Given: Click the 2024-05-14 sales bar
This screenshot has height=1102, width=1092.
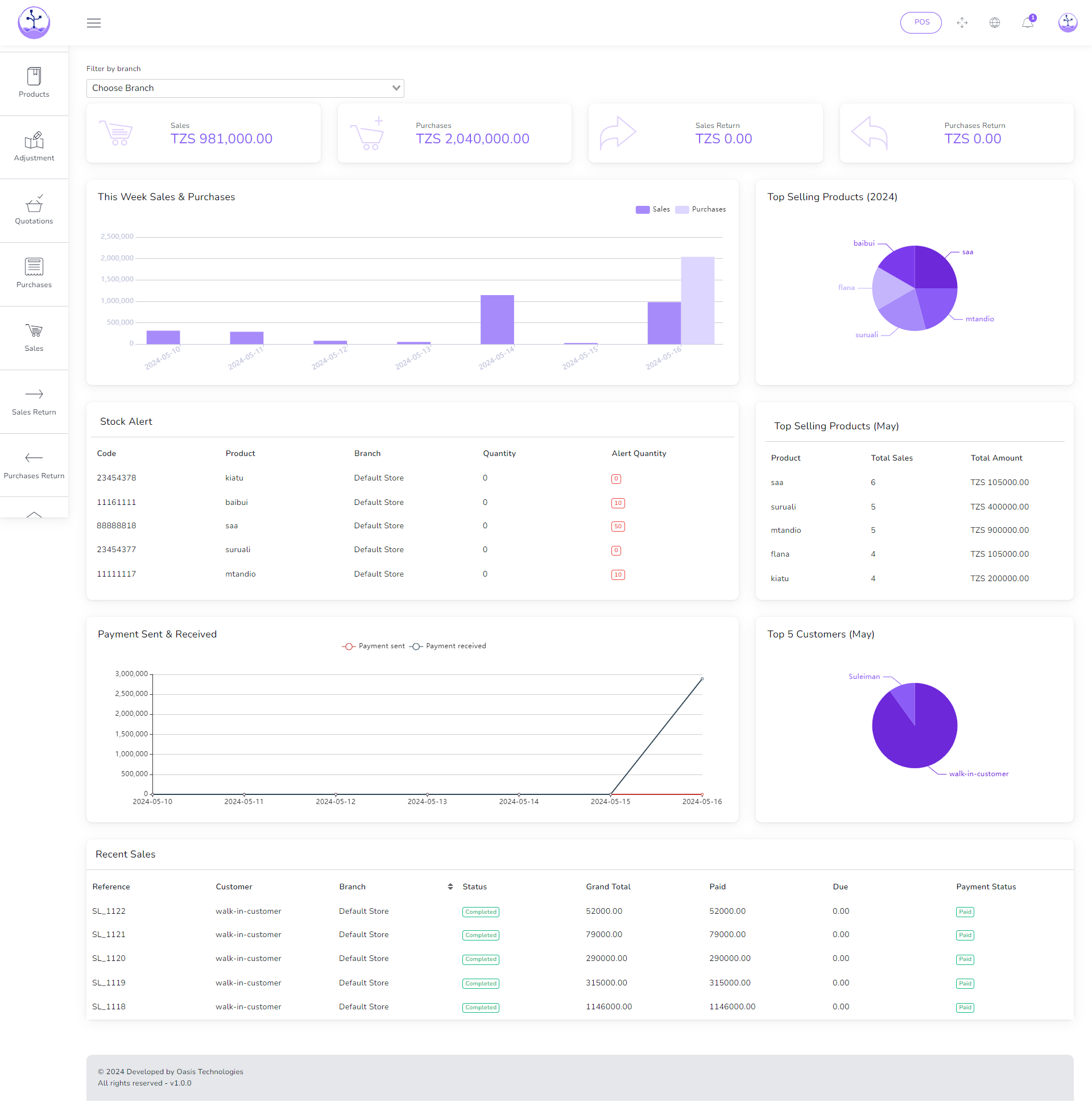Looking at the screenshot, I should (x=497, y=320).
